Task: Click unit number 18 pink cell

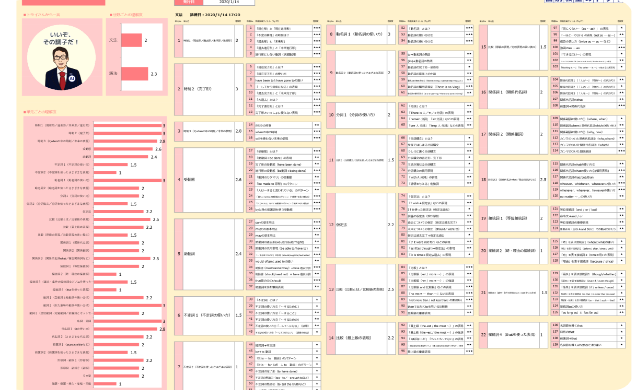Action: pyautogui.click(x=483, y=180)
